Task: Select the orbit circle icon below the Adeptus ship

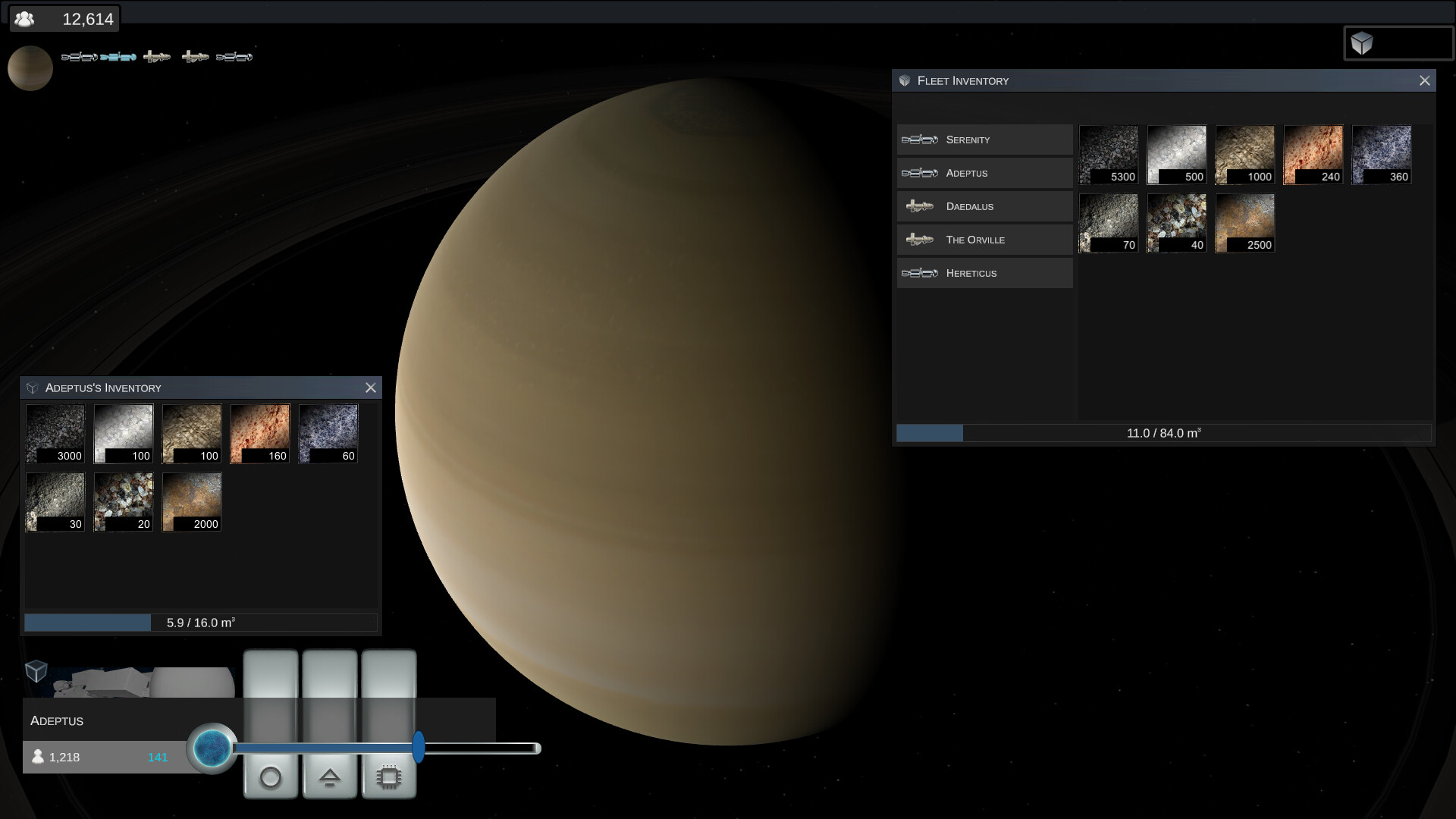Action: click(x=271, y=777)
